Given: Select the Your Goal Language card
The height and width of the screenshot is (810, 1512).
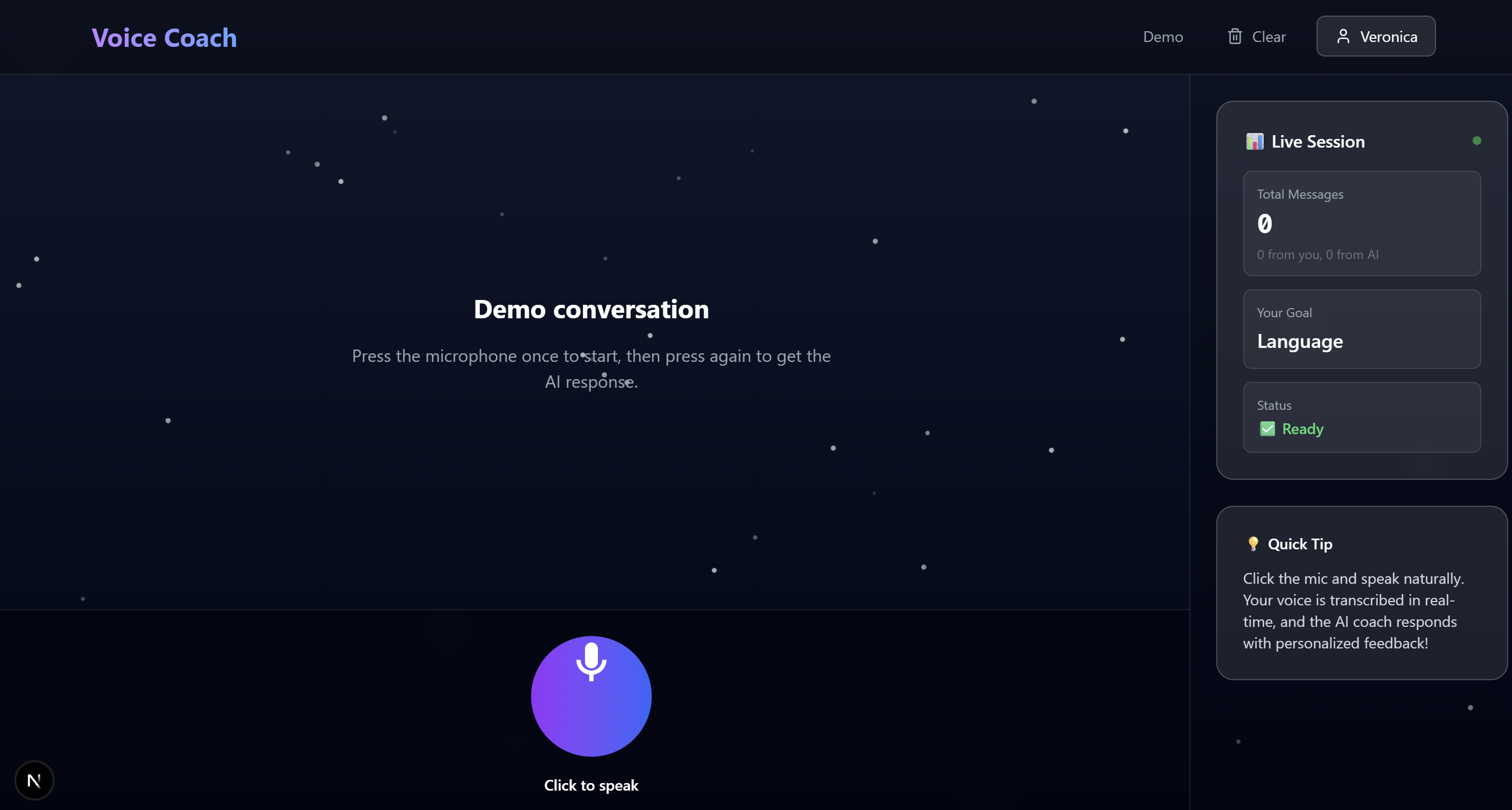Looking at the screenshot, I should pyautogui.click(x=1362, y=329).
